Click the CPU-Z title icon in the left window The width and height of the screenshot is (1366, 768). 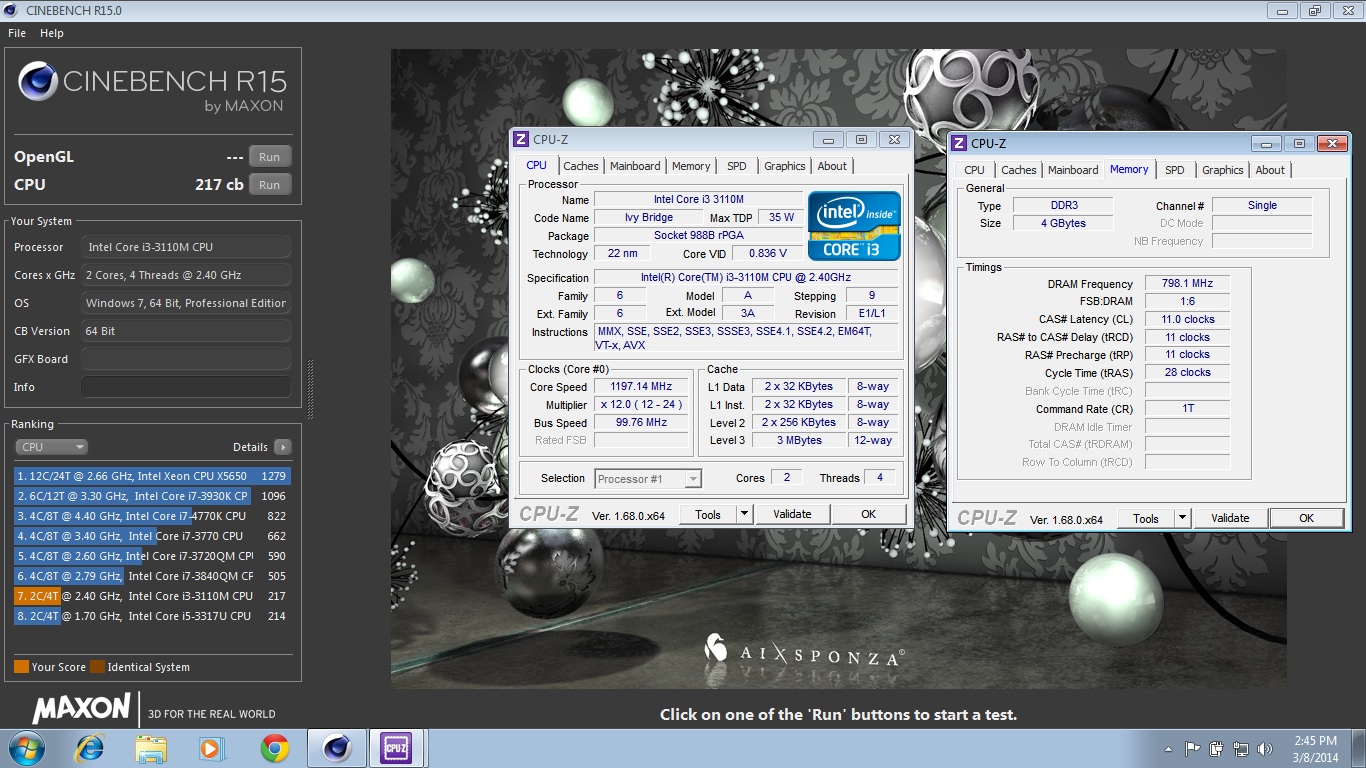coord(521,140)
